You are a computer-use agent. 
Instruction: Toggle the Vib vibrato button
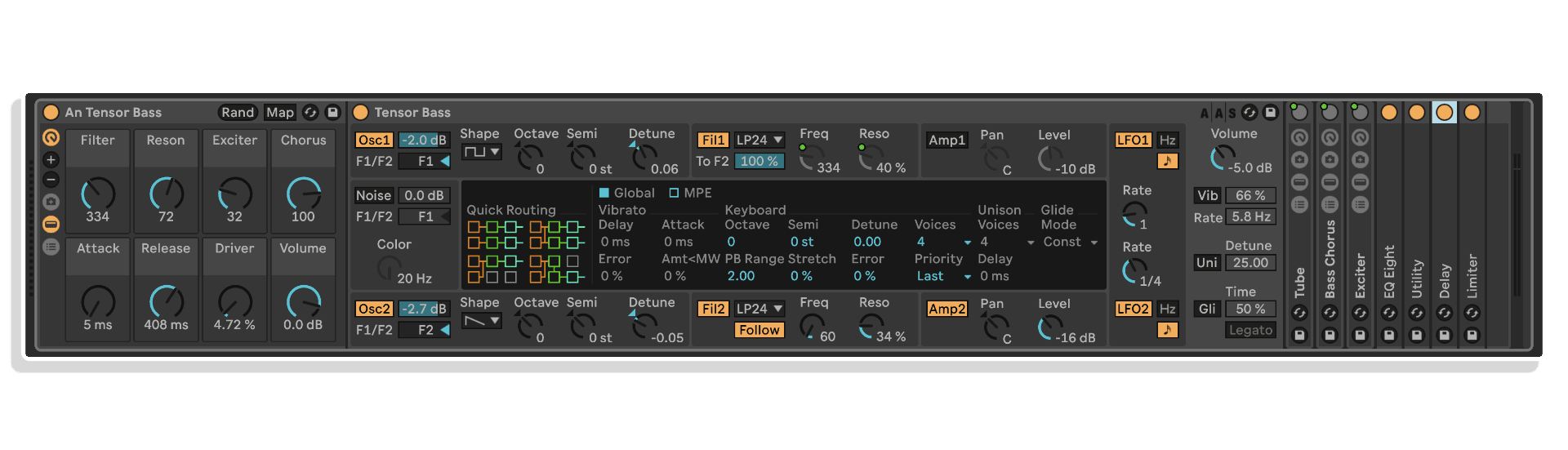(1207, 196)
